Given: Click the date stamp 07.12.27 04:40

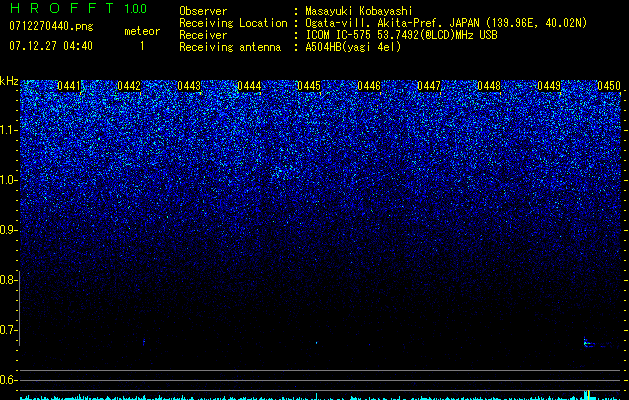Looking at the screenshot, I should [51, 46].
